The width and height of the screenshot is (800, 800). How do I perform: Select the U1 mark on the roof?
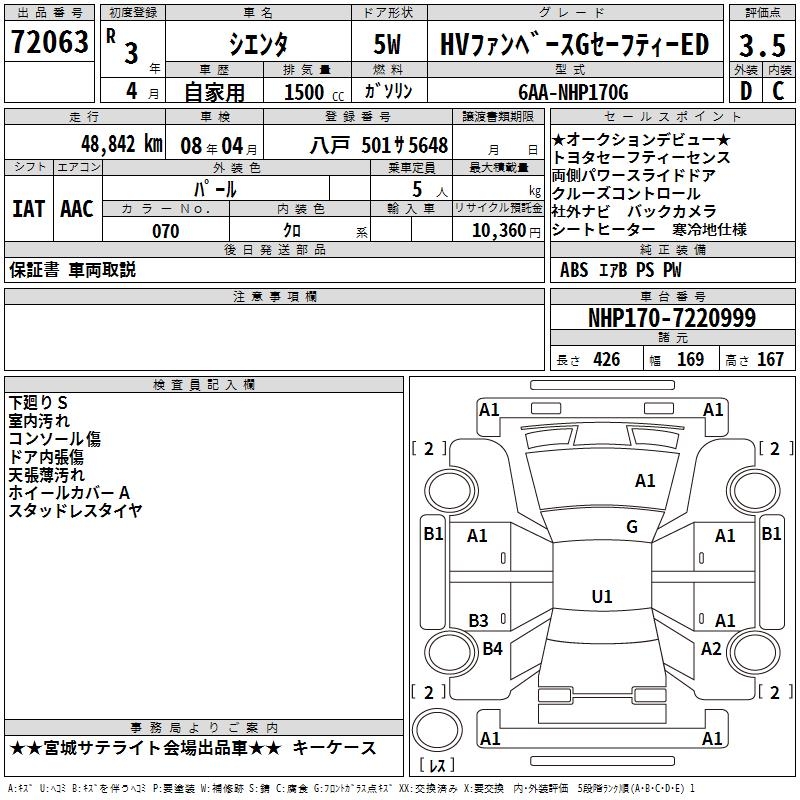(602, 596)
